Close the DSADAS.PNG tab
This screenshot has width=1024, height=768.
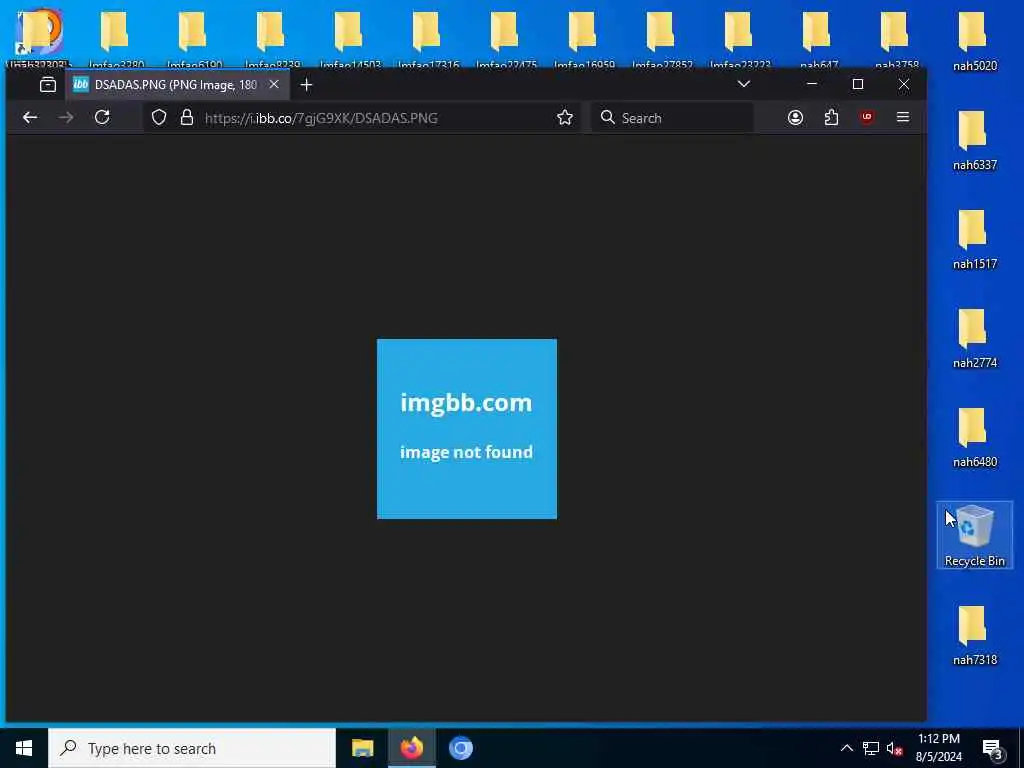point(274,84)
